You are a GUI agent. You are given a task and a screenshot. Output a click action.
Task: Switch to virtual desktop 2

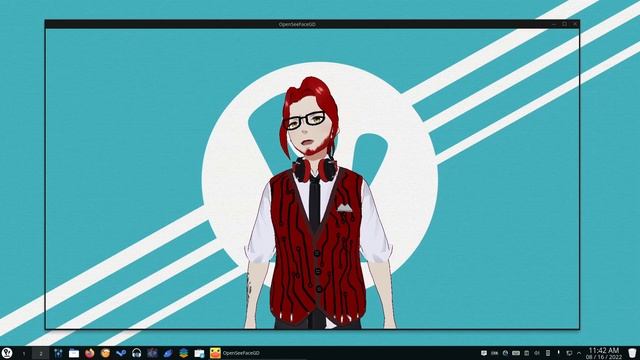coord(40,353)
